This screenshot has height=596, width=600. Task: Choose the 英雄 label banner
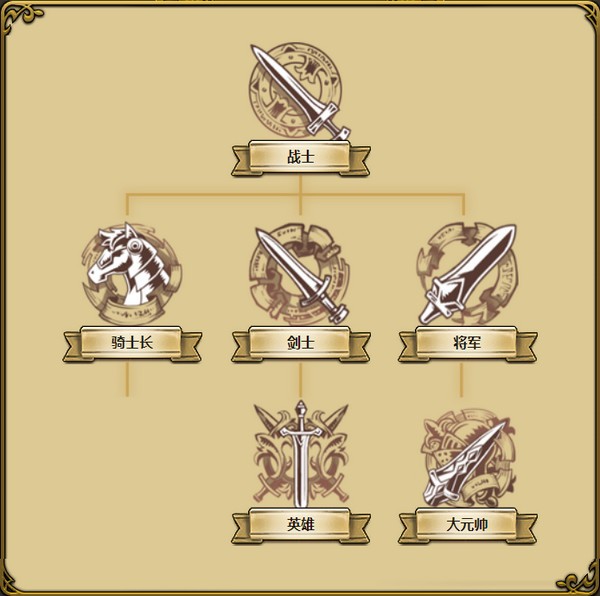[301, 525]
